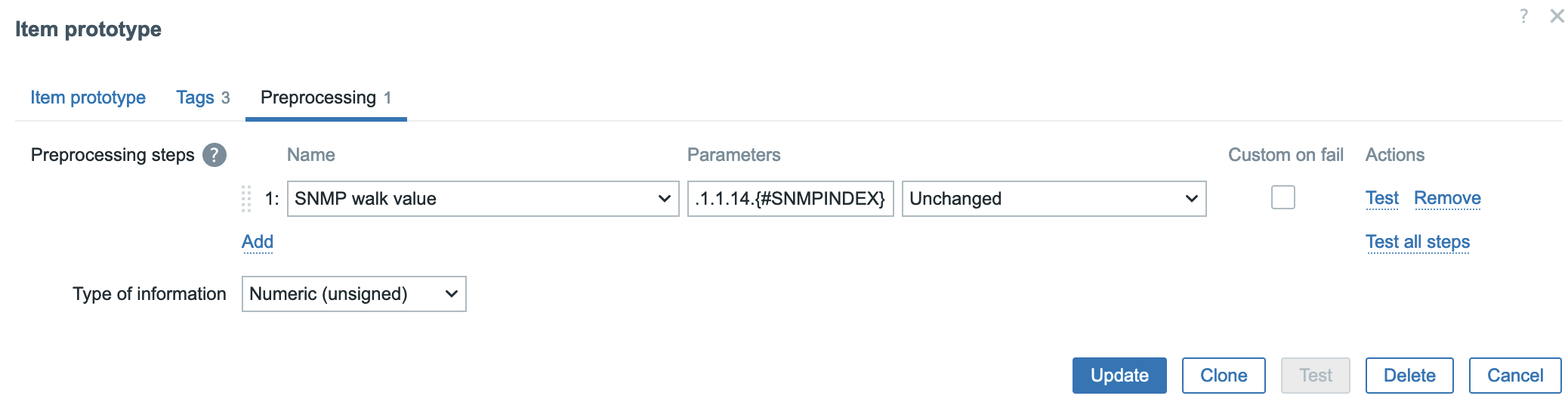The width and height of the screenshot is (1568, 405).
Task: Click the Add preprocessing step link
Action: [258, 242]
